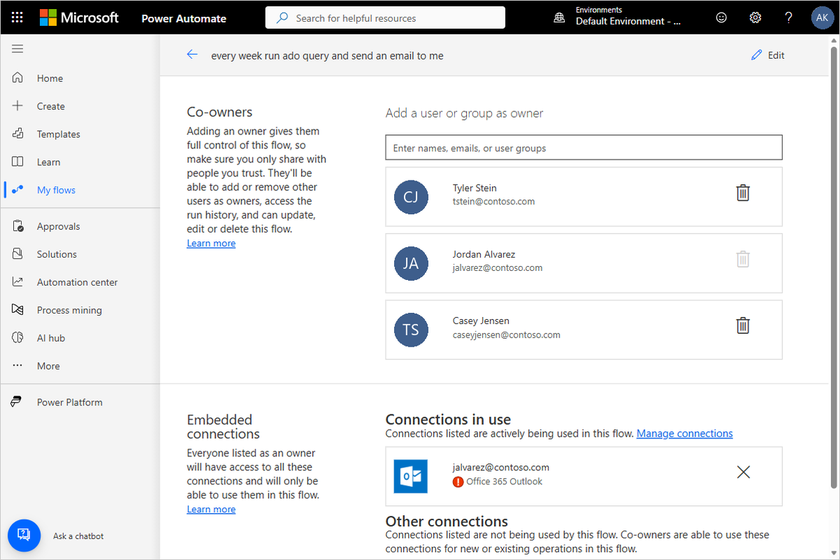The height and width of the screenshot is (560, 840).
Task: Click the Casey Jensen name
Action: click(481, 320)
